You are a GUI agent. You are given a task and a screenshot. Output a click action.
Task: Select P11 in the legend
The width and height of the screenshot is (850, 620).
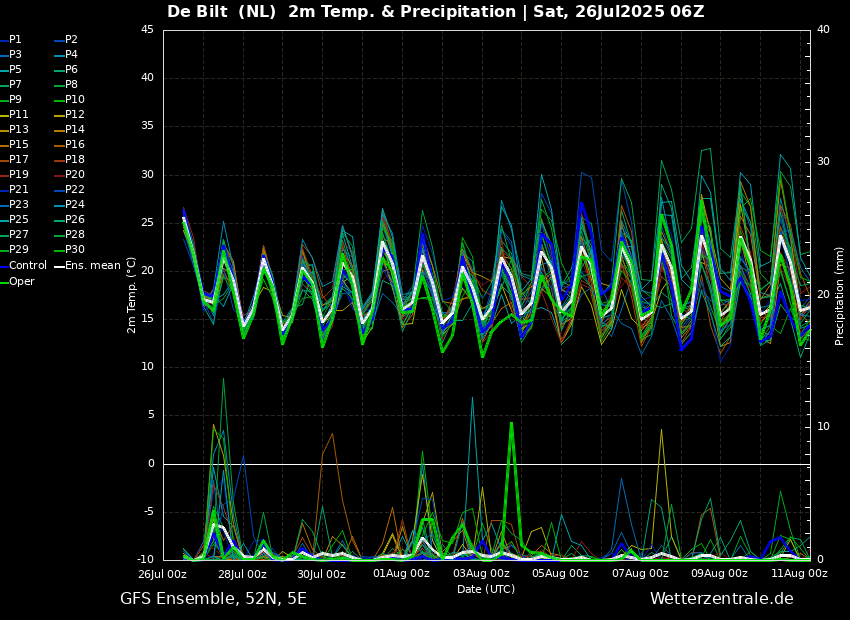(14, 114)
